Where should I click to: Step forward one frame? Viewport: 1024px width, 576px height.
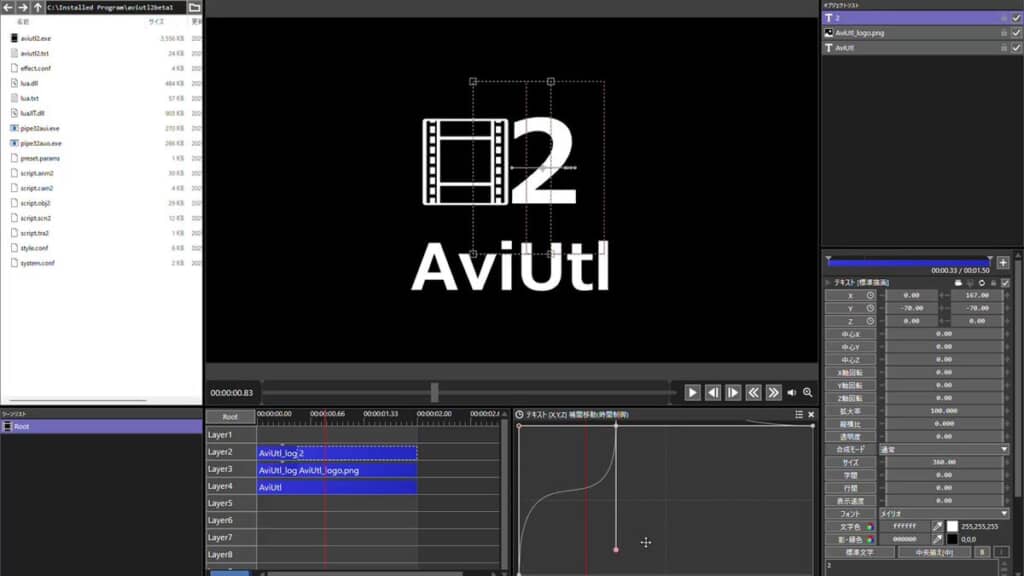733,392
